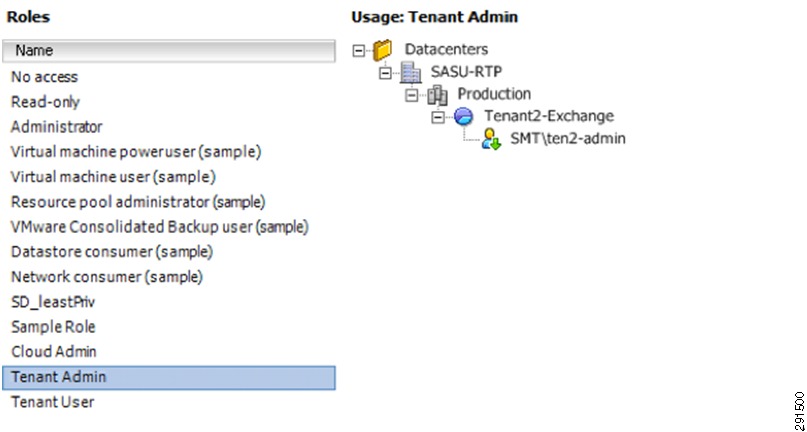Image resolution: width=807 pixels, height=432 pixels.
Task: Select the Administrator role
Action: [56, 127]
